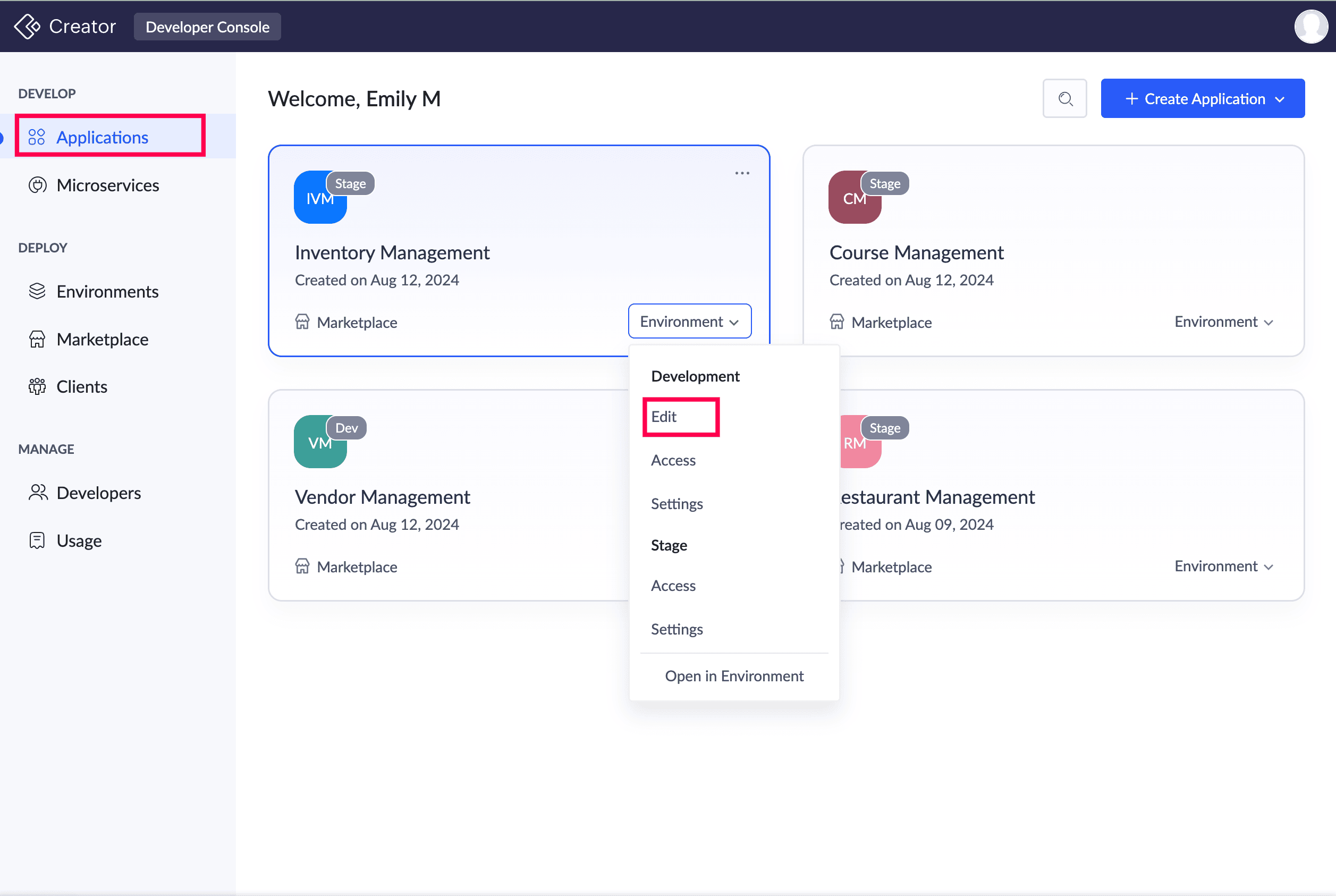Select Settings under Stage
This screenshot has width=1336, height=896.
point(677,629)
